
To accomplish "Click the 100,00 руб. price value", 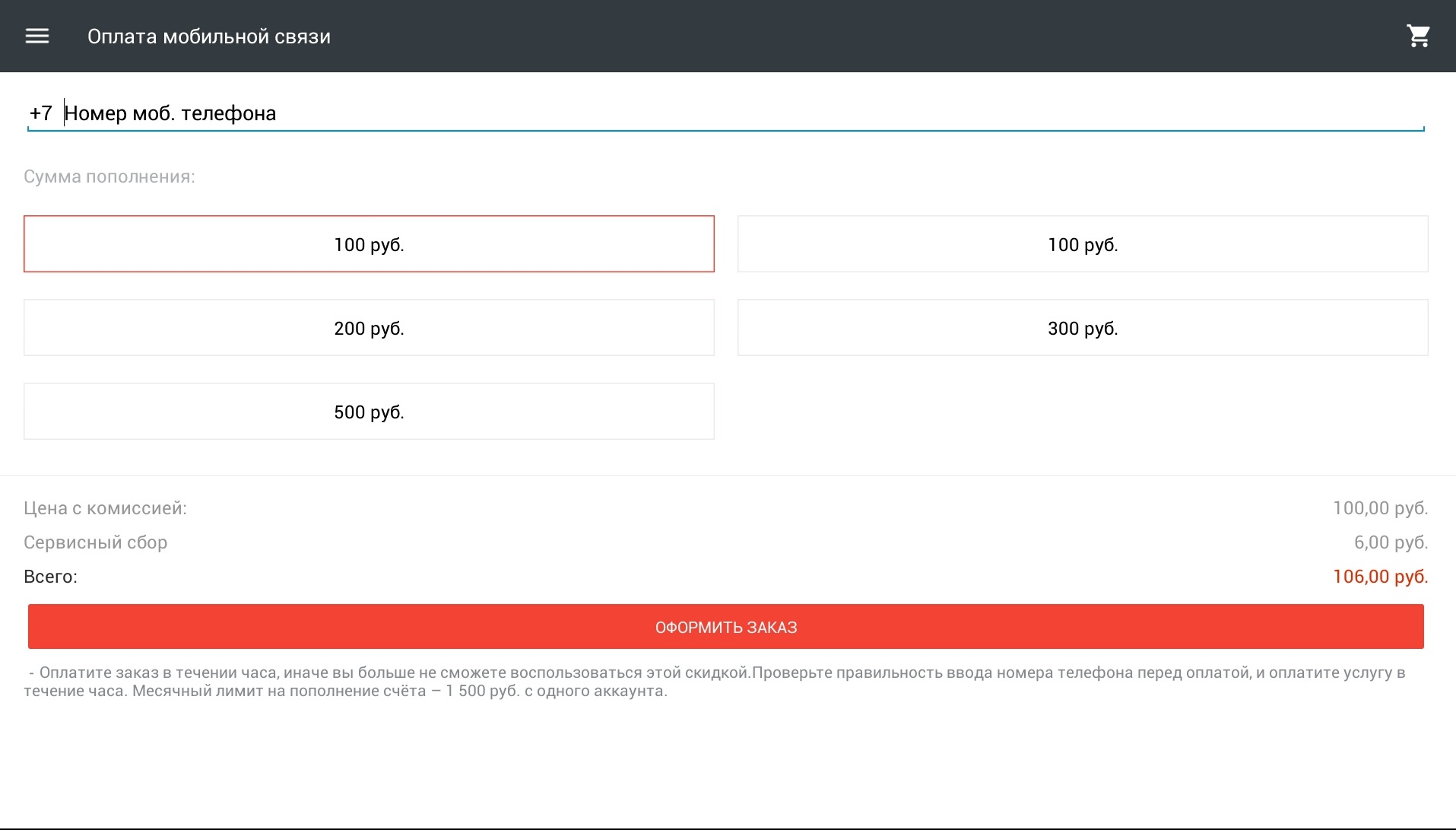I will pyautogui.click(x=1381, y=508).
